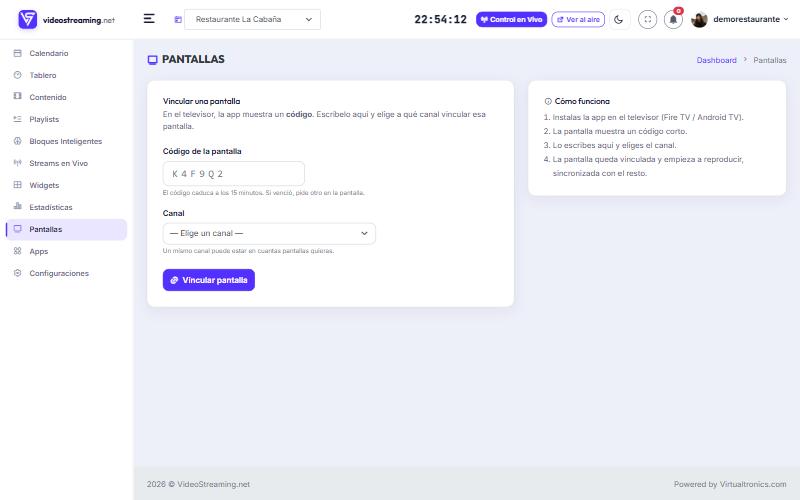Click the info icon next to Cómo funciona
This screenshot has width=800, height=500.
click(x=548, y=102)
